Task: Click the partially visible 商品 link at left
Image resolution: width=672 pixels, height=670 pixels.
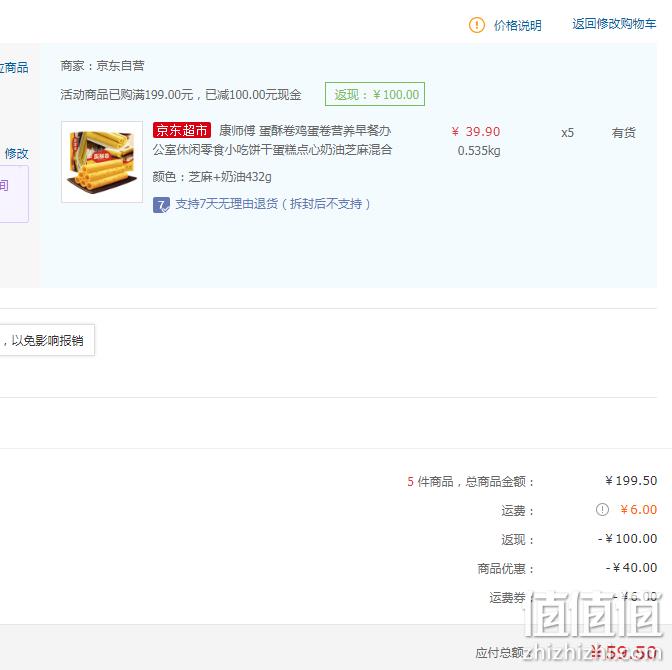Action: (x=14, y=67)
